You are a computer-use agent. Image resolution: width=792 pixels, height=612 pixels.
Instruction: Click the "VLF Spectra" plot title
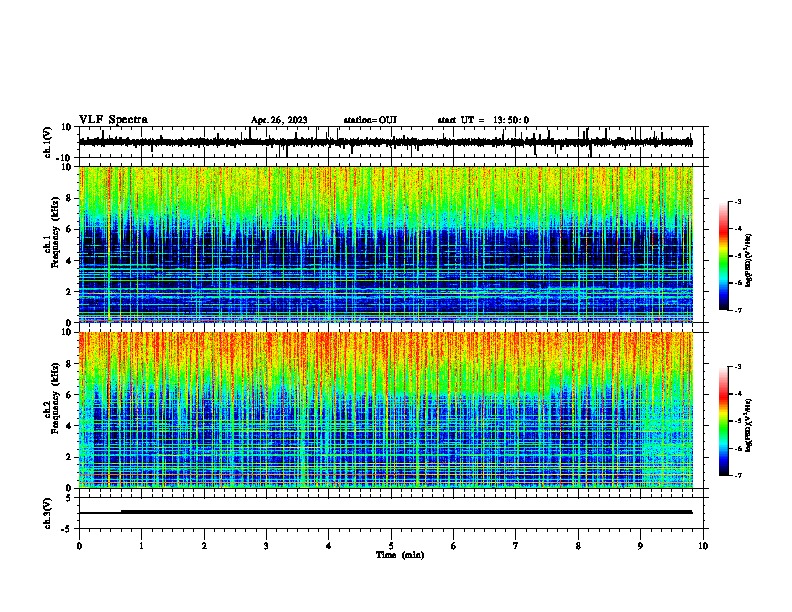[113, 120]
